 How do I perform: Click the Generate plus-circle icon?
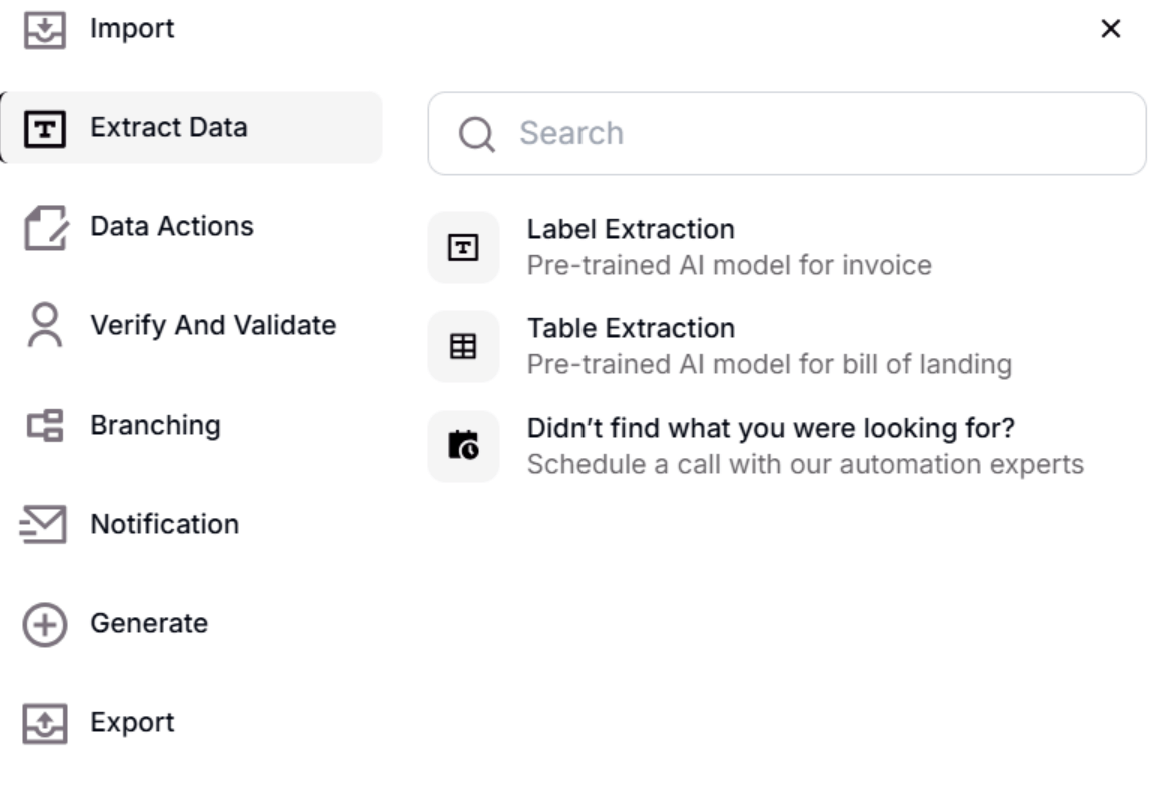(44, 625)
